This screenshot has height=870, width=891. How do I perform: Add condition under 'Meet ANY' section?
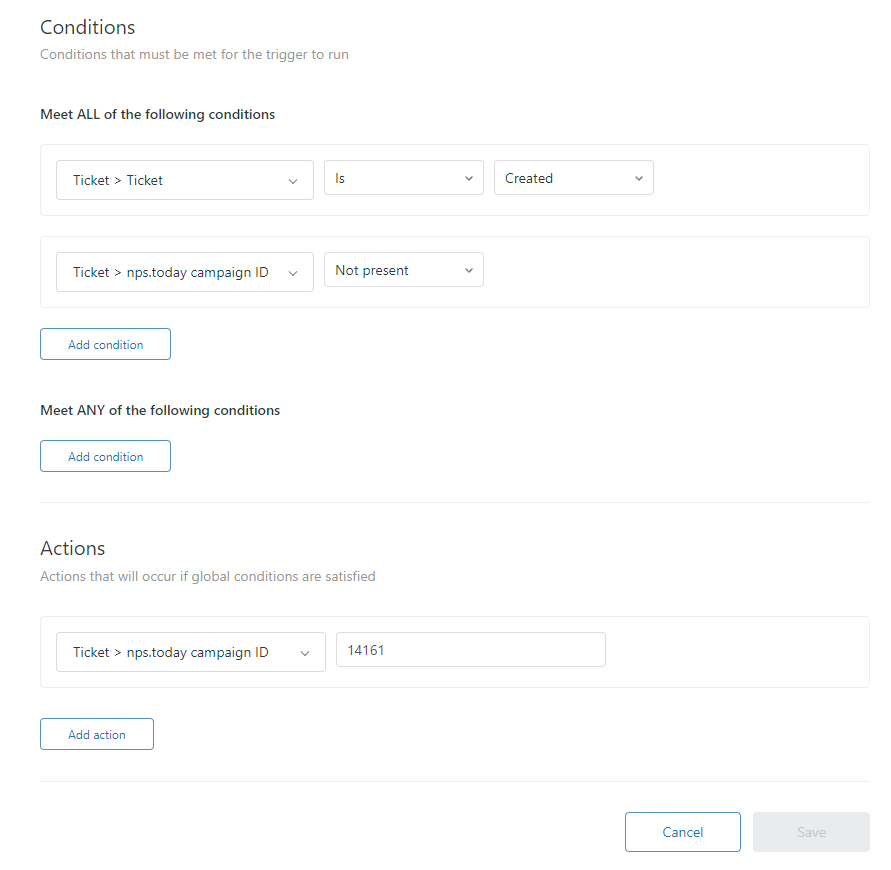point(105,456)
